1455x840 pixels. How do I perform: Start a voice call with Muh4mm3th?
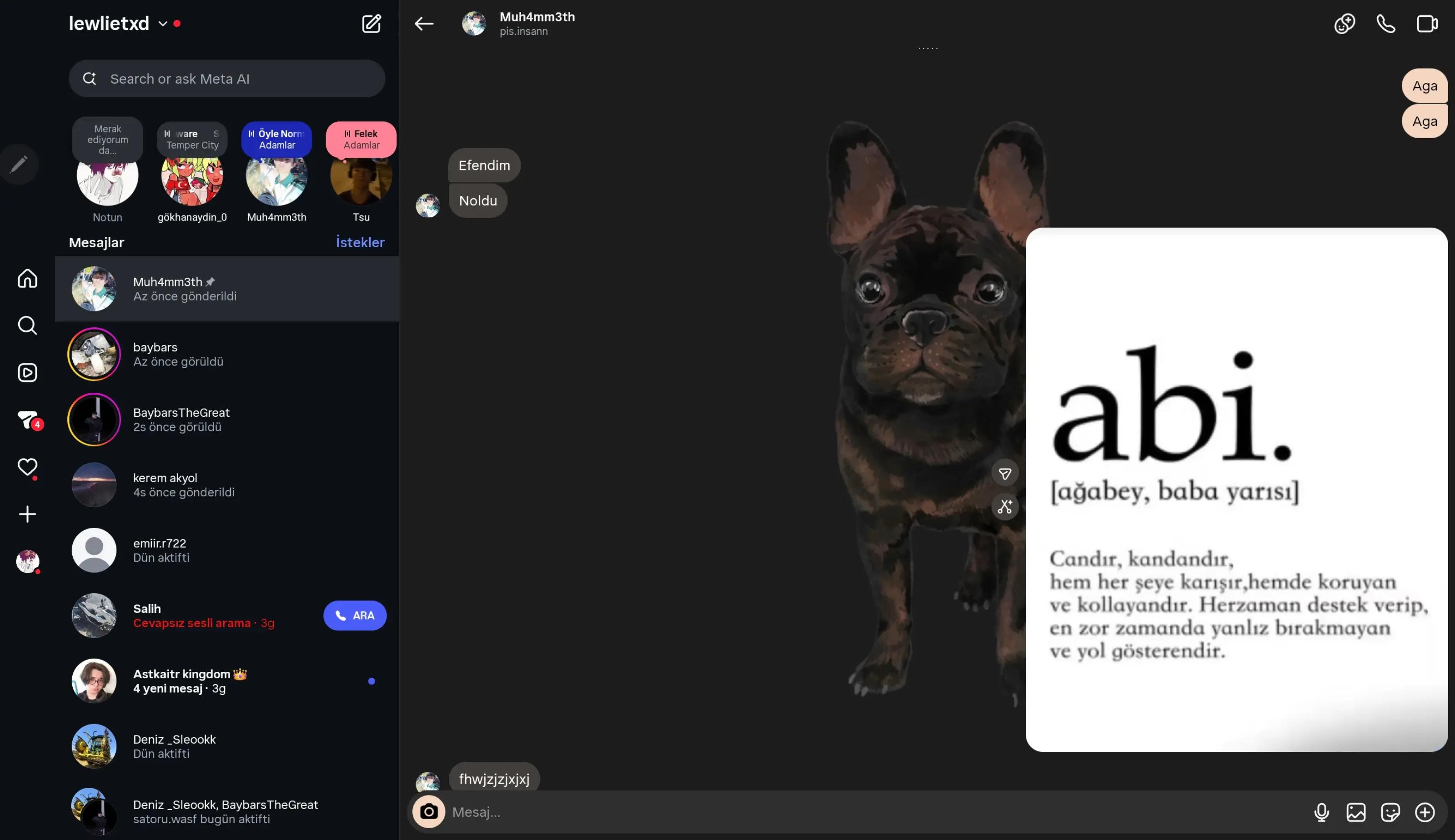[x=1386, y=24]
